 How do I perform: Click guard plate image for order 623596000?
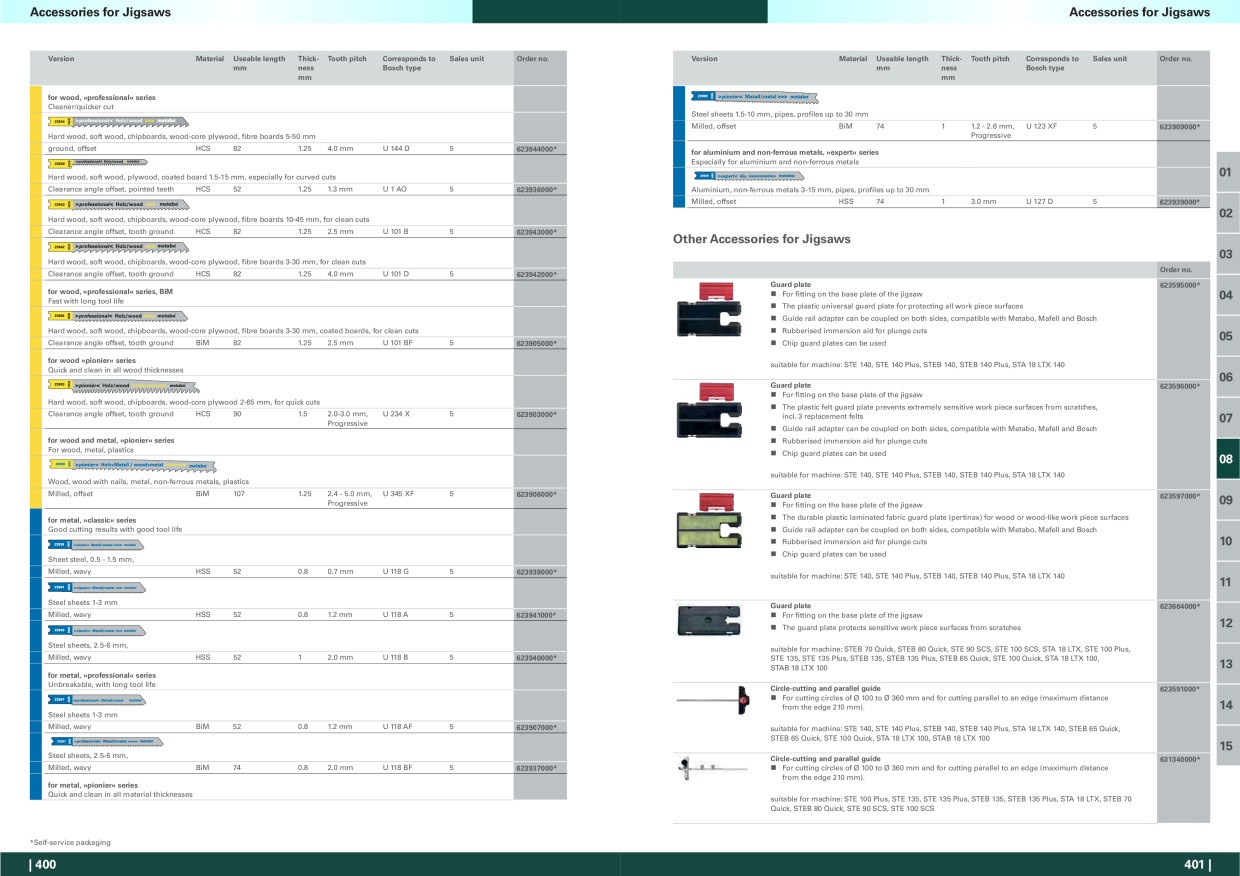coord(709,410)
